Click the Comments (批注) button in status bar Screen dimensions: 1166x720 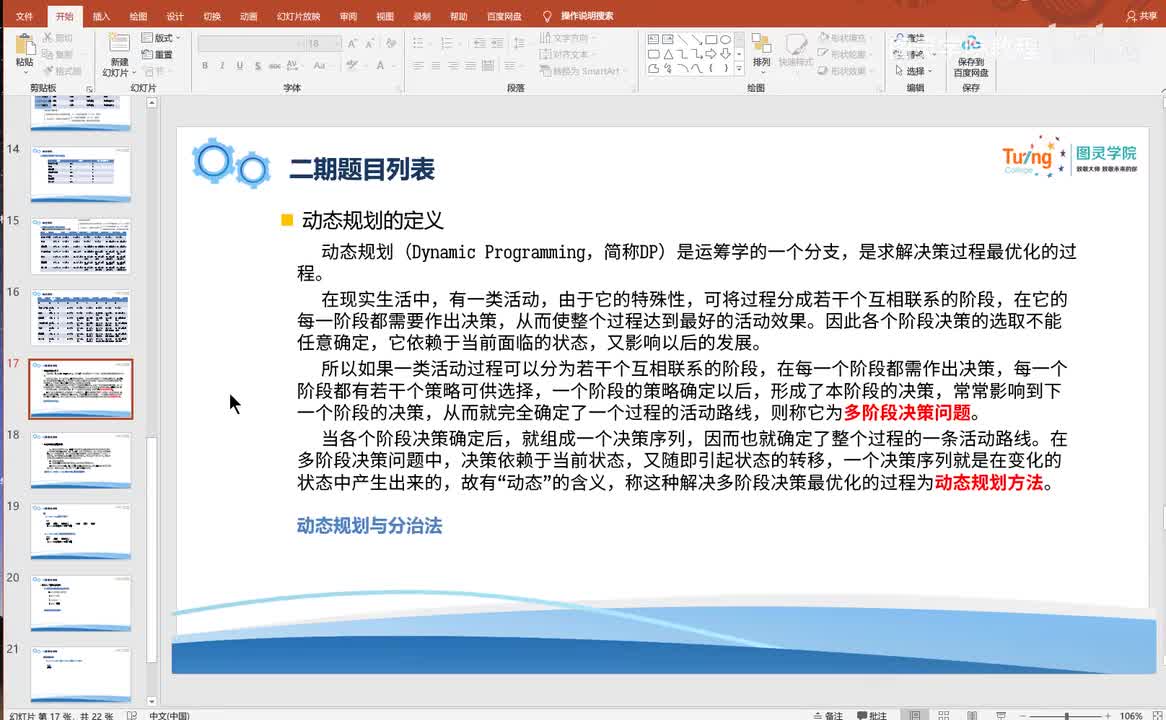[872, 715]
